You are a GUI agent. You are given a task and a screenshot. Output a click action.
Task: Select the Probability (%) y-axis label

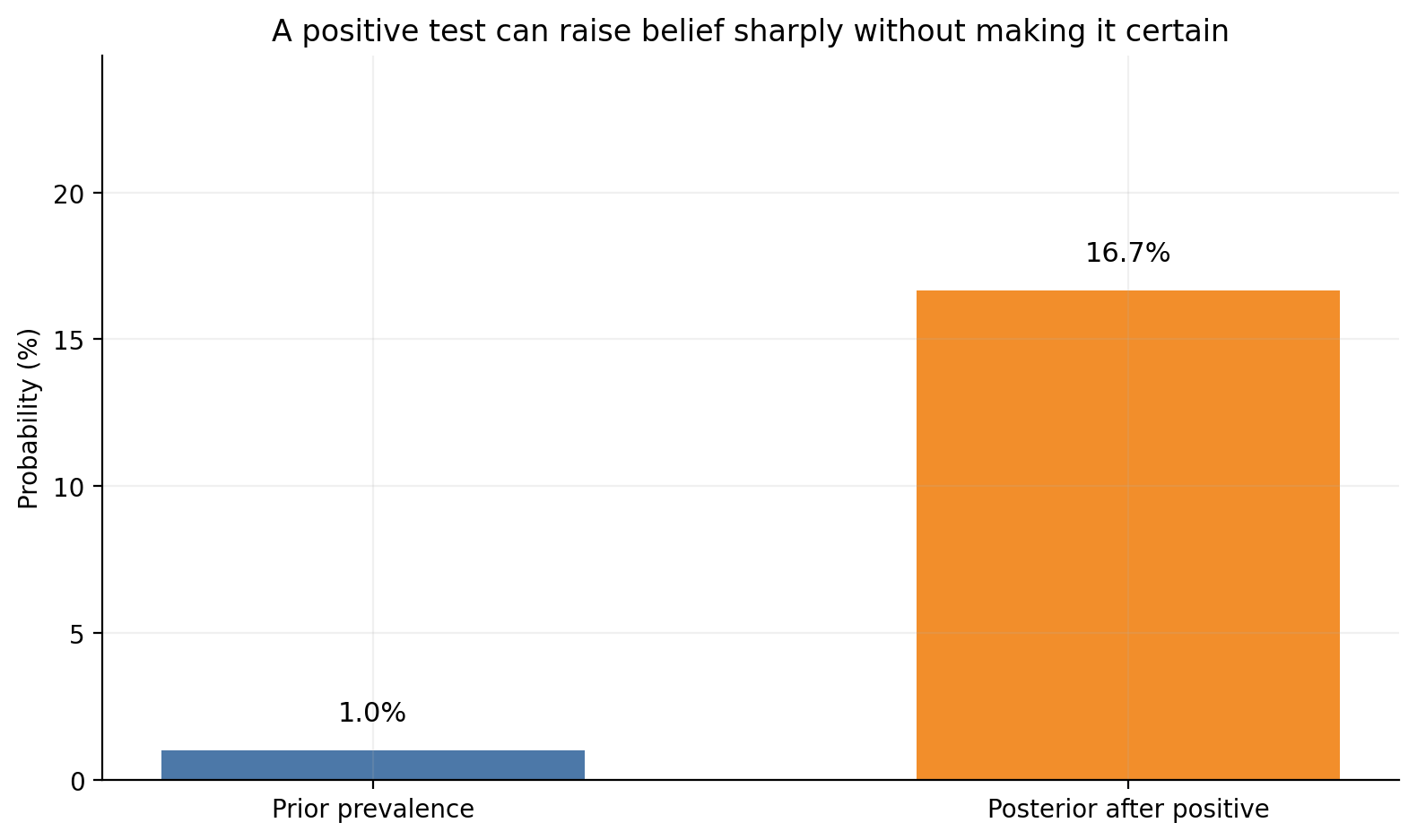pos(30,419)
